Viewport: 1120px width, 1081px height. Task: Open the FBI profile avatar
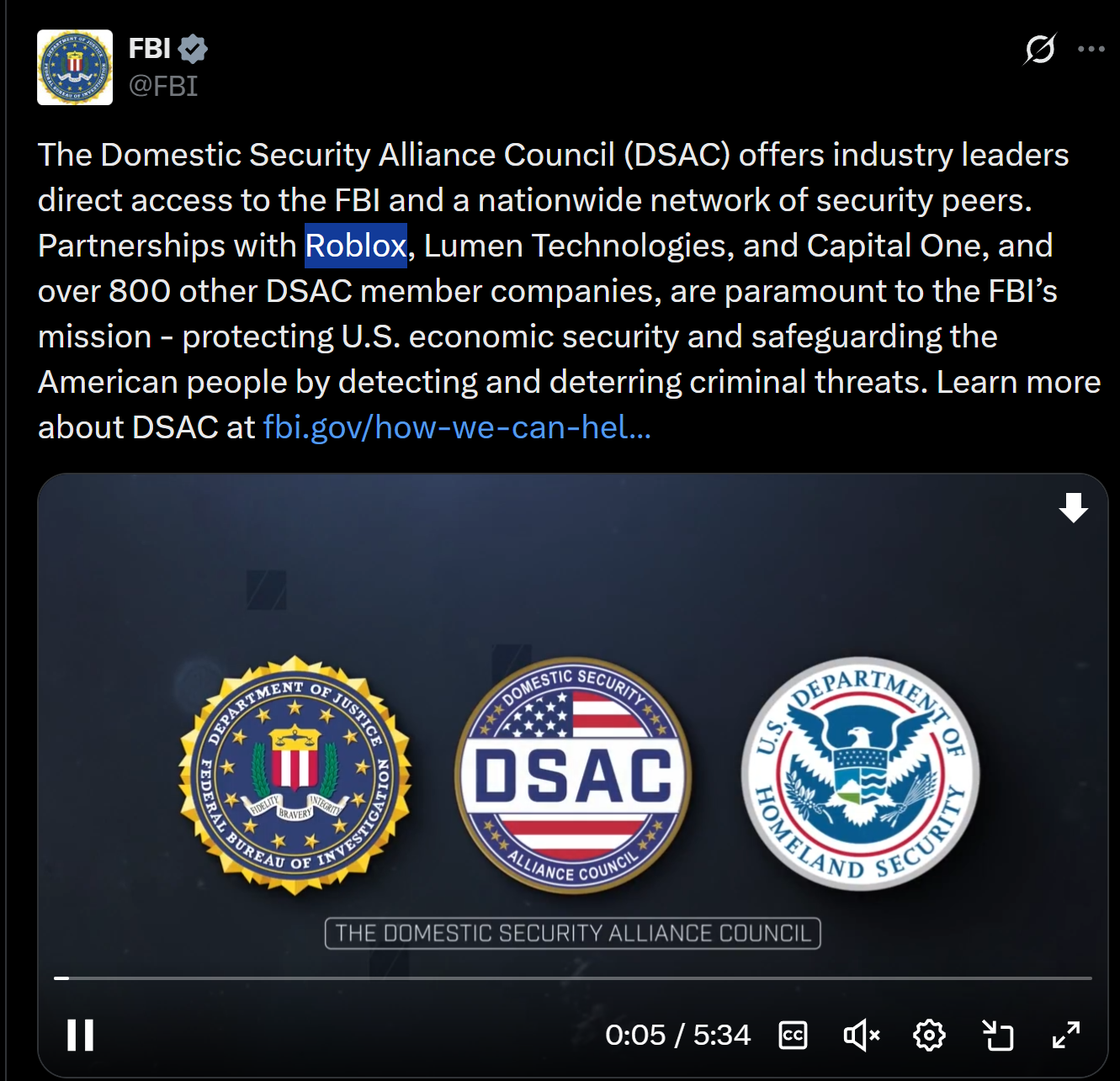(x=75, y=67)
